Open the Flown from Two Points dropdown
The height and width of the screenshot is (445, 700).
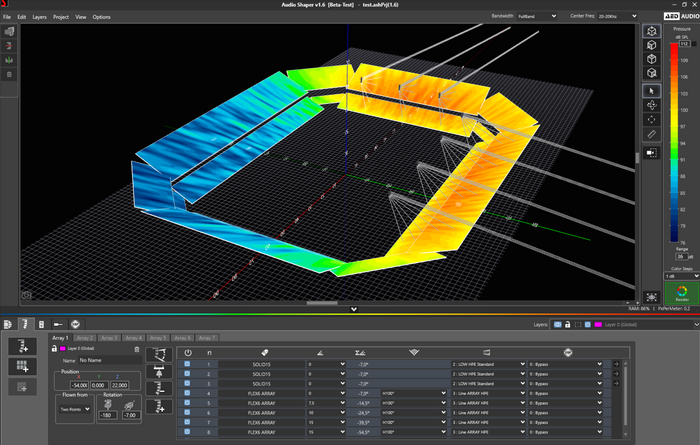(x=75, y=409)
